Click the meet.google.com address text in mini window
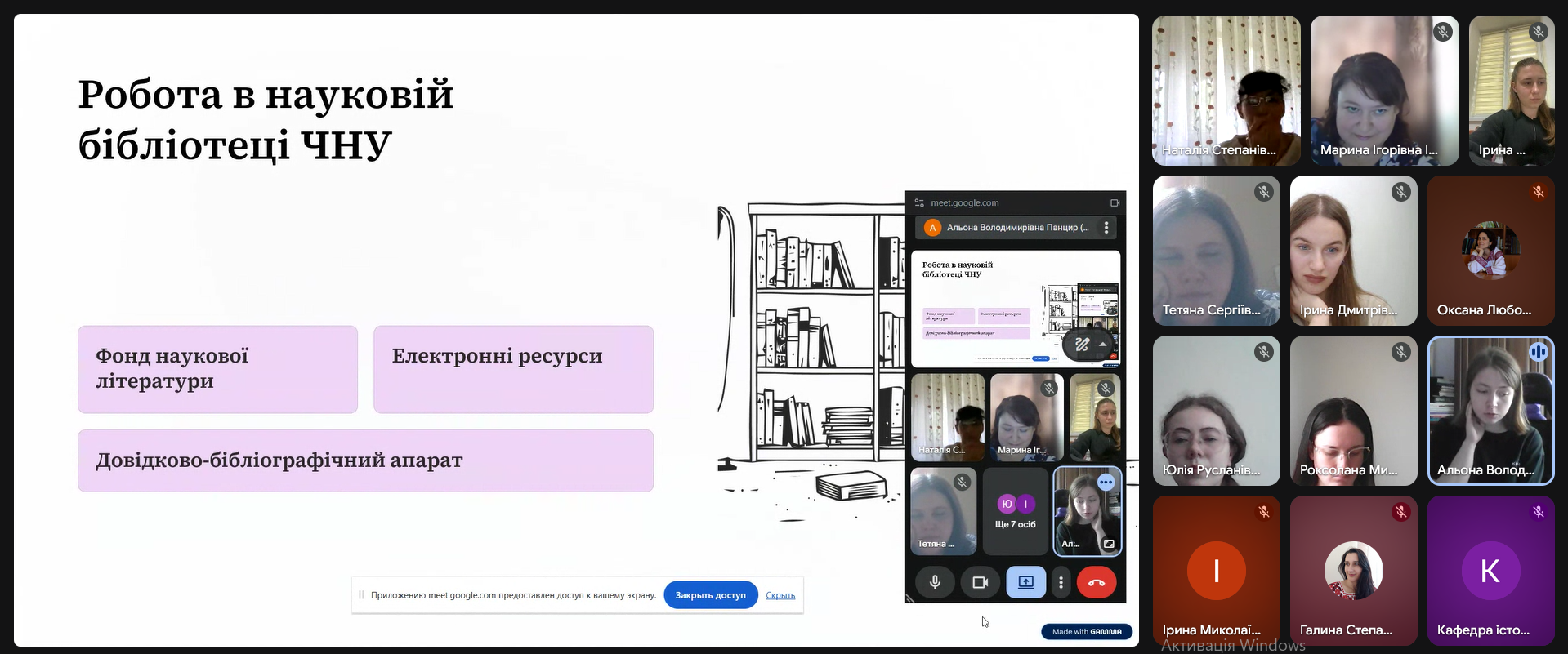1568x654 pixels. coord(965,202)
